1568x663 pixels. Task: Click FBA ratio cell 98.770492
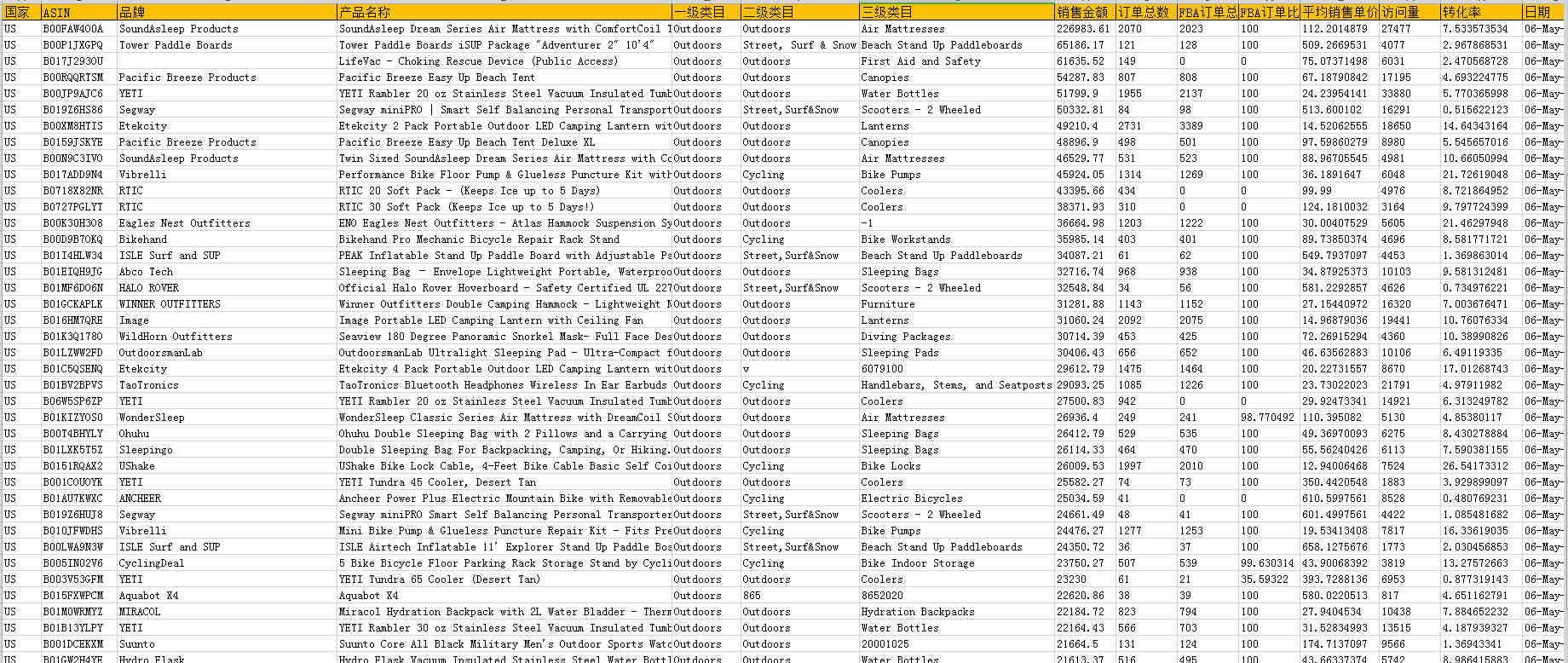[x=1269, y=418]
